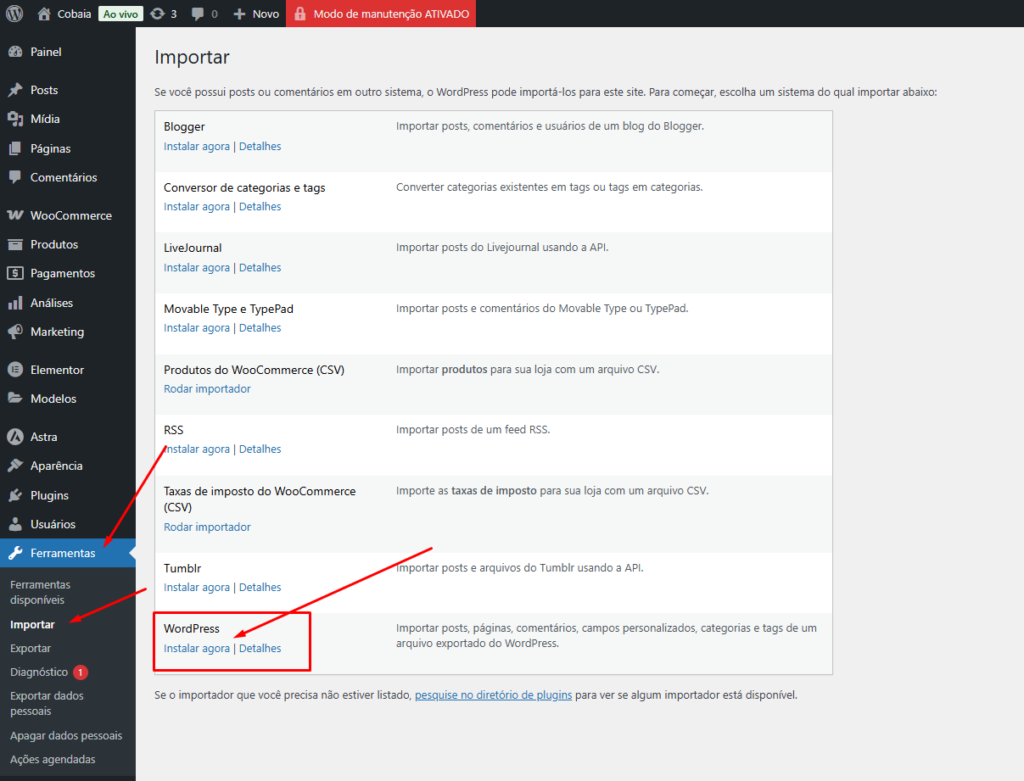Image resolution: width=1024 pixels, height=781 pixels.
Task: Open Aparência via its paintbrush icon
Action: tap(17, 465)
